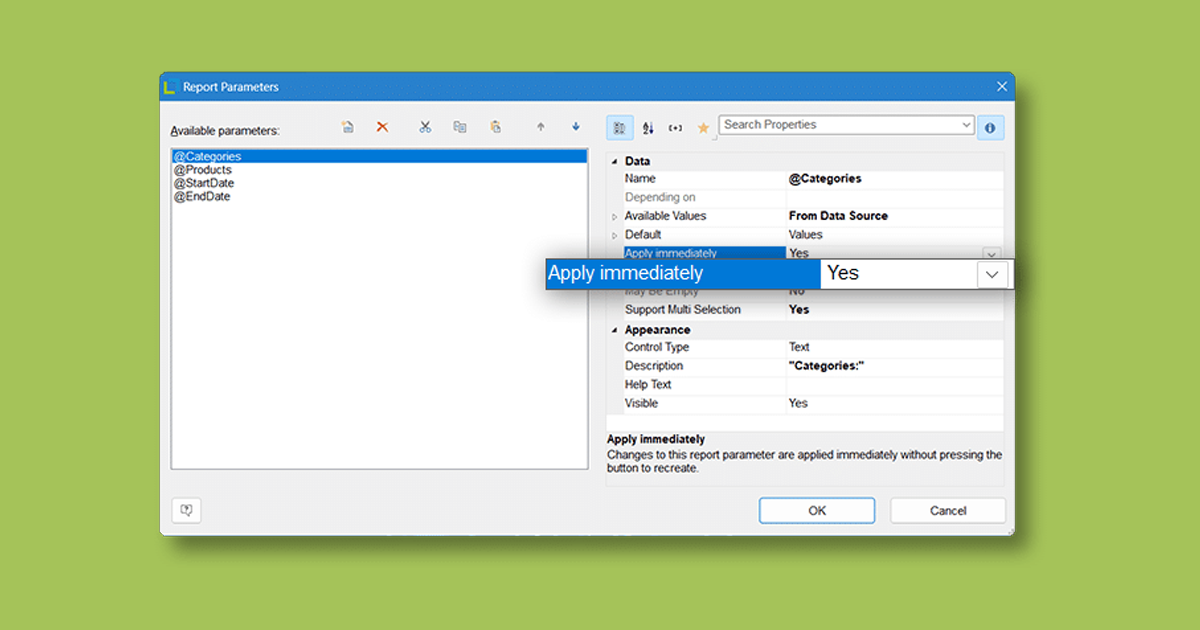This screenshot has height=630, width=1200.
Task: Delete the selected parameter
Action: [x=383, y=127]
